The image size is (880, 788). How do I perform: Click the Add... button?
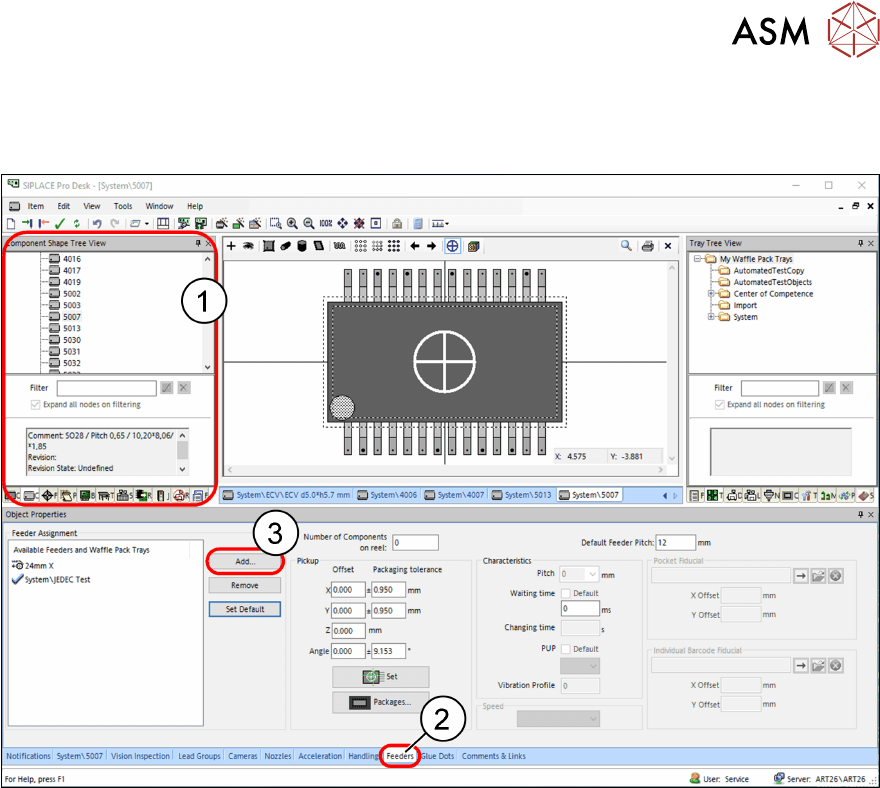tap(245, 561)
